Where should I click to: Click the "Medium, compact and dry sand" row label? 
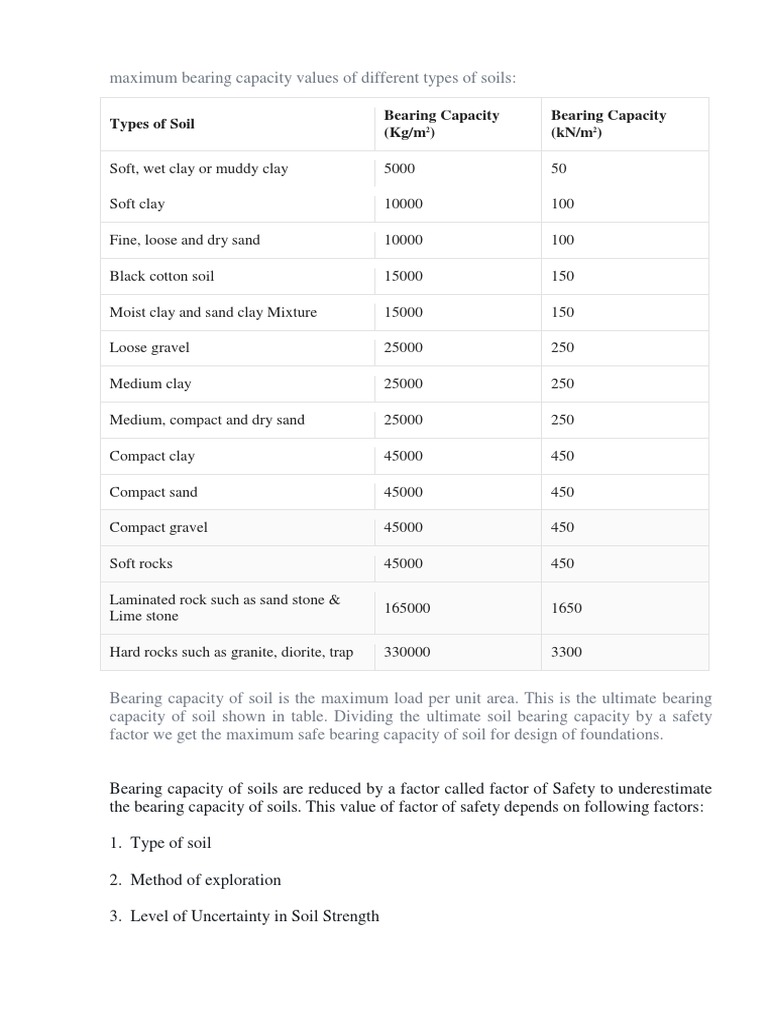point(207,420)
